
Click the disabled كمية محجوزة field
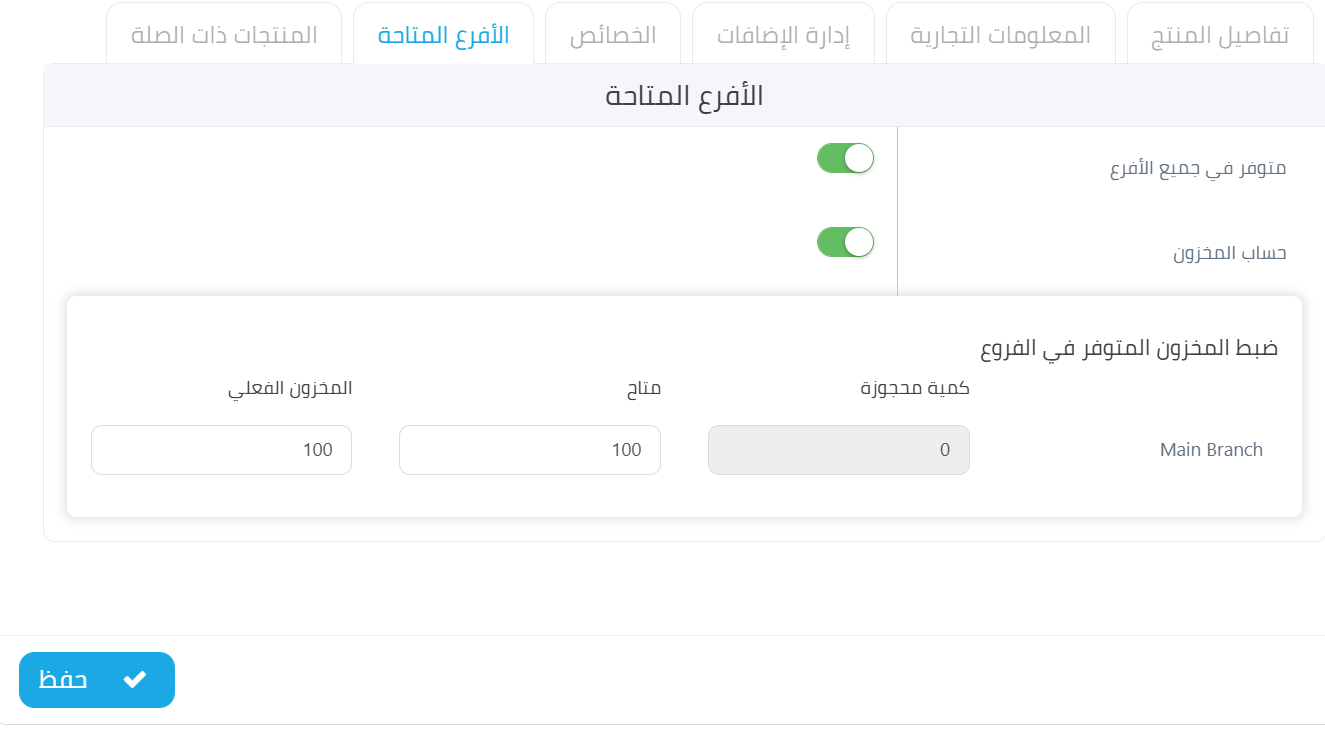(x=839, y=450)
